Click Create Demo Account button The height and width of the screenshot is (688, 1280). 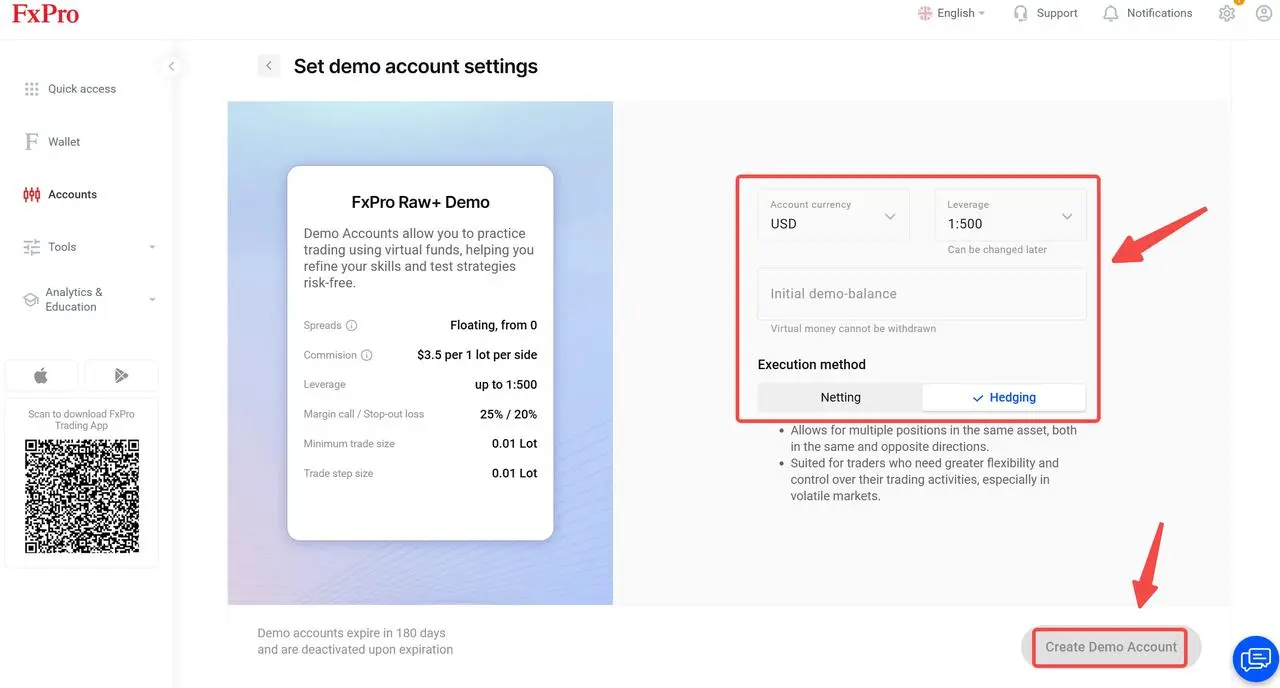1111,647
